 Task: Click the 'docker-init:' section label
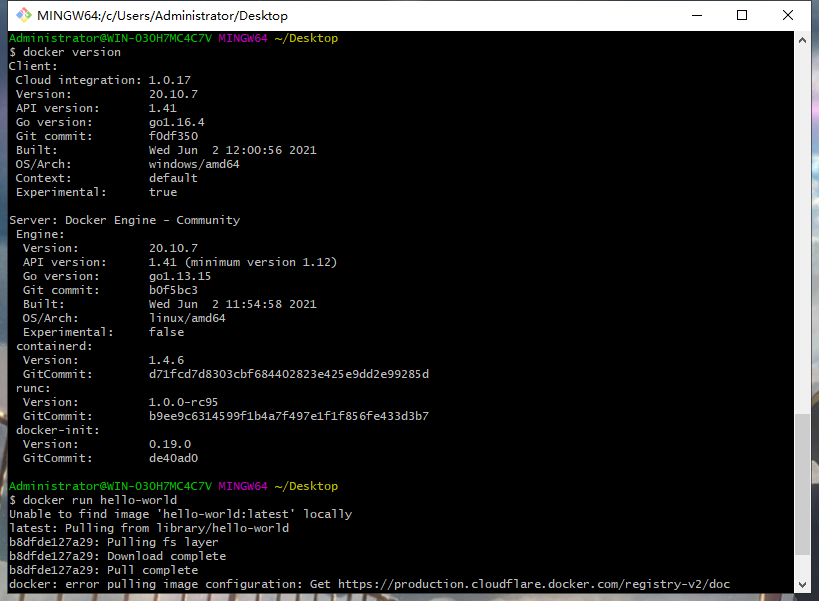point(58,430)
